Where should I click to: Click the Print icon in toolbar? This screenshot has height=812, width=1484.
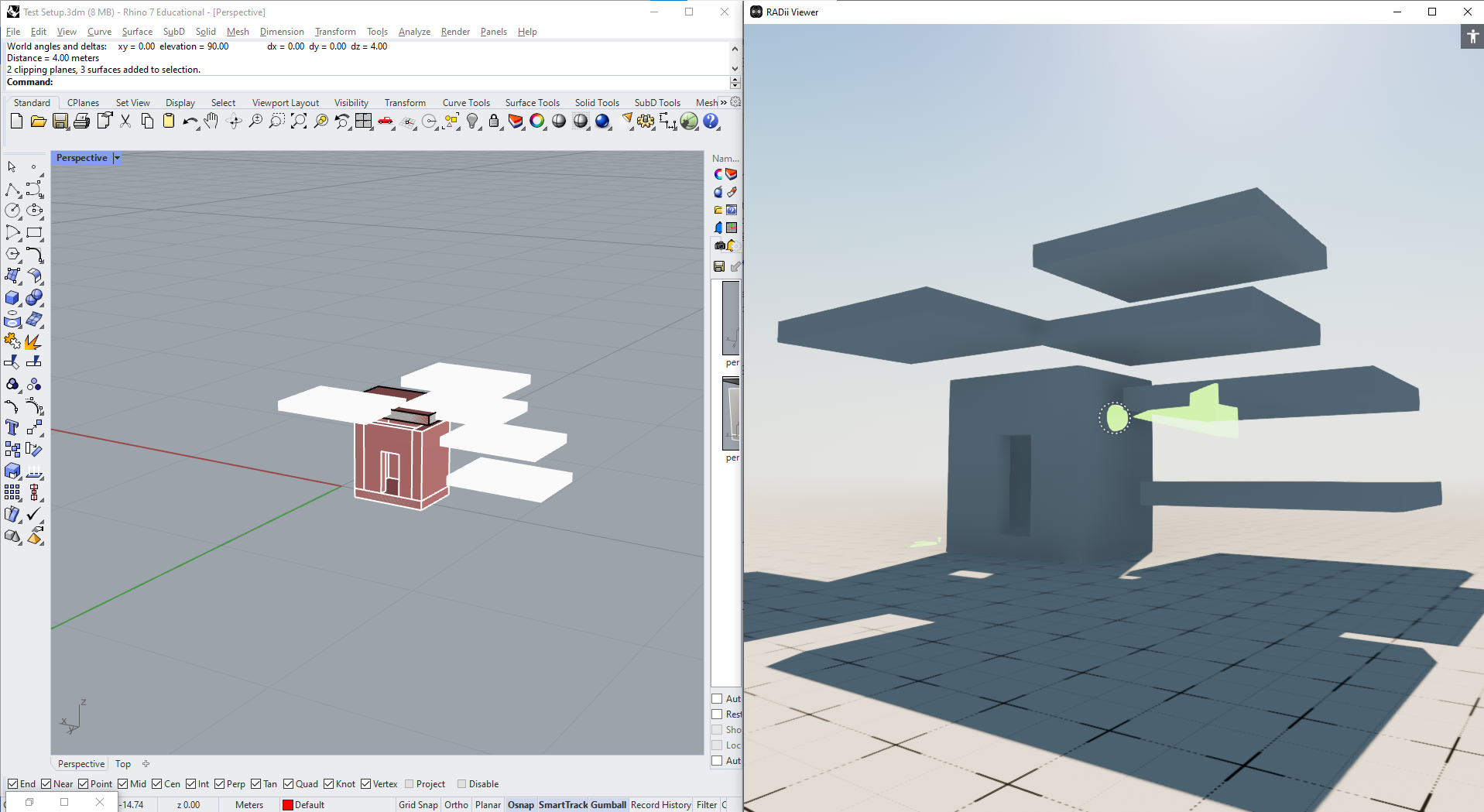point(81,121)
